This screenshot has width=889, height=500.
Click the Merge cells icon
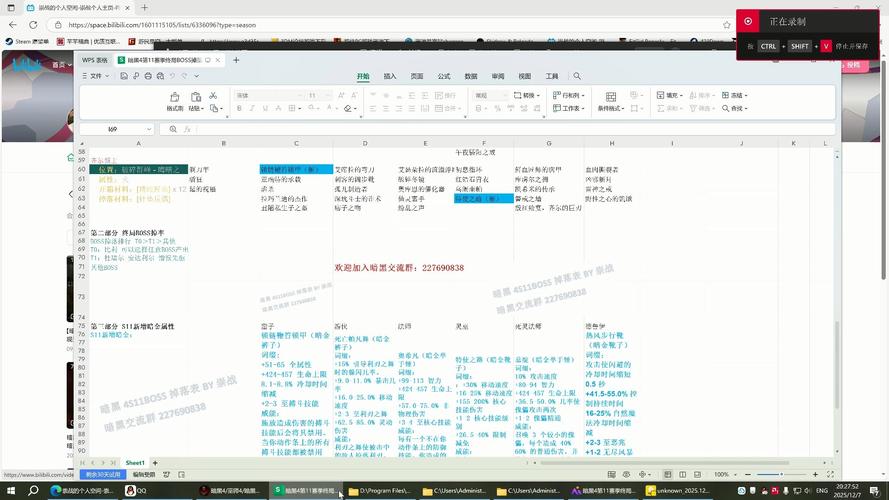pyautogui.click(x=438, y=108)
